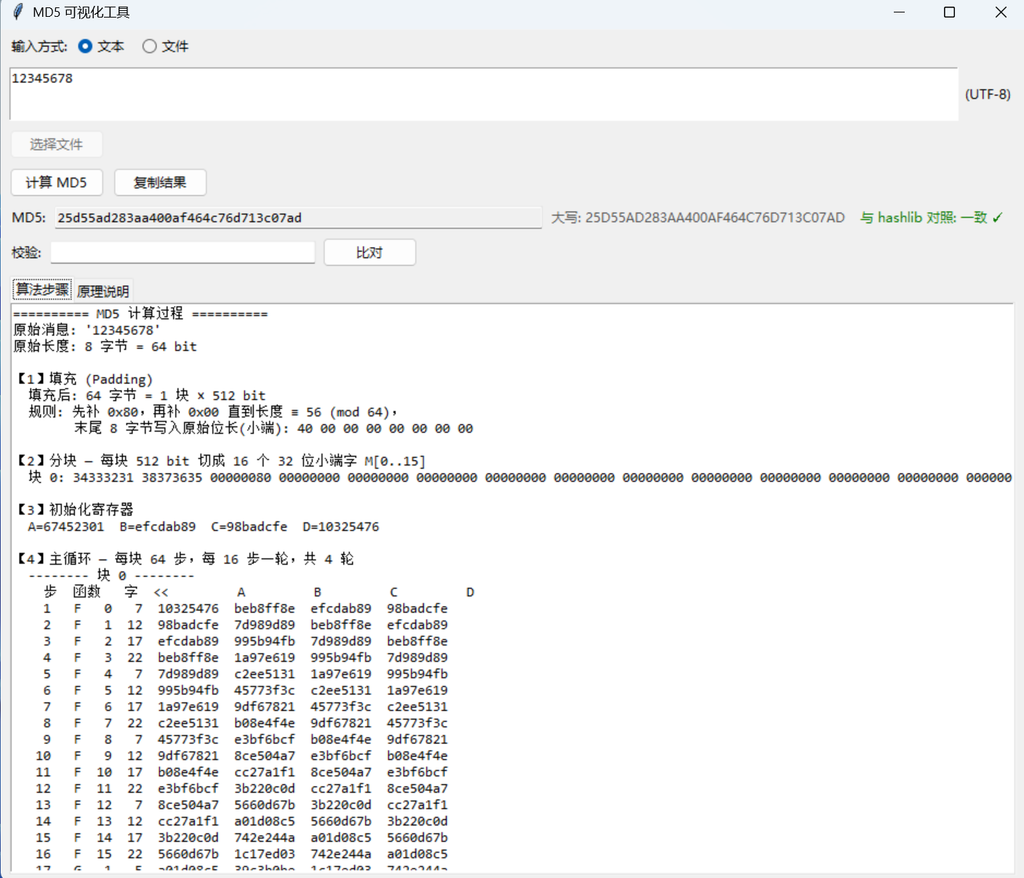1024x878 pixels.
Task: Click the uppercase 大写 hash label
Action: pyautogui.click(x=697, y=218)
